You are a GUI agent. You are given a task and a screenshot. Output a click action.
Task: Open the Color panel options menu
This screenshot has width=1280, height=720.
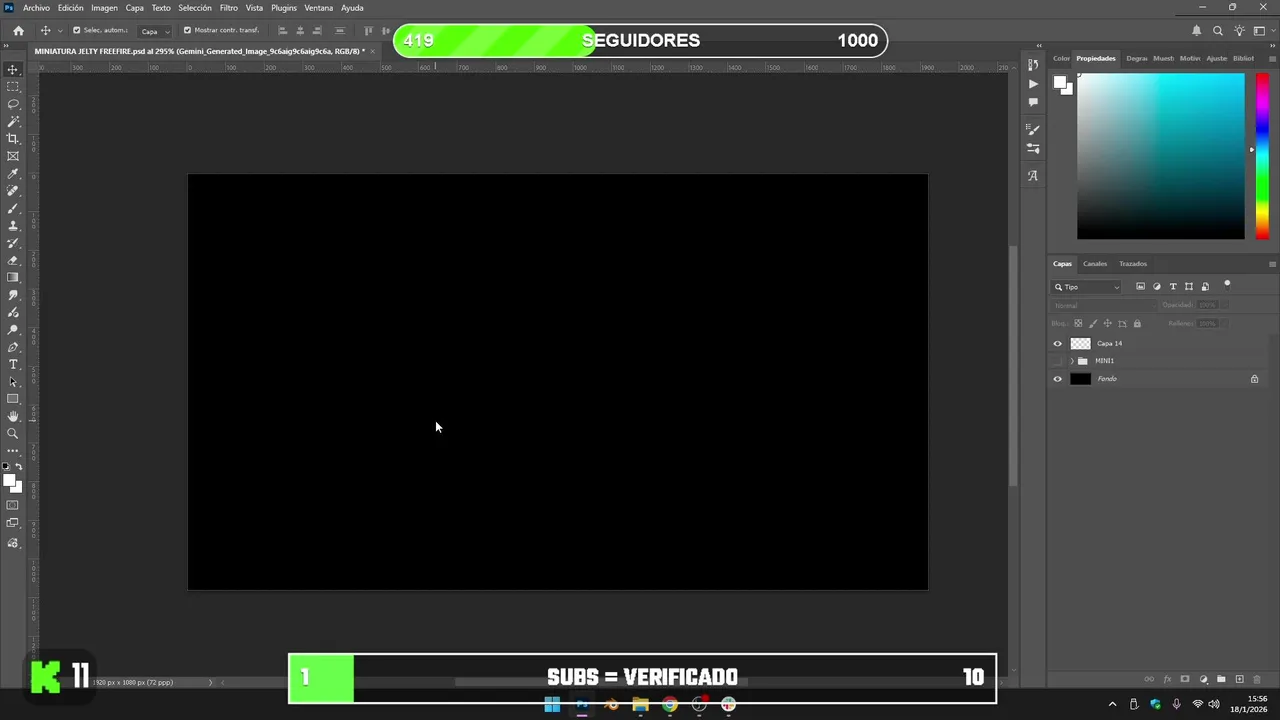(1272, 58)
